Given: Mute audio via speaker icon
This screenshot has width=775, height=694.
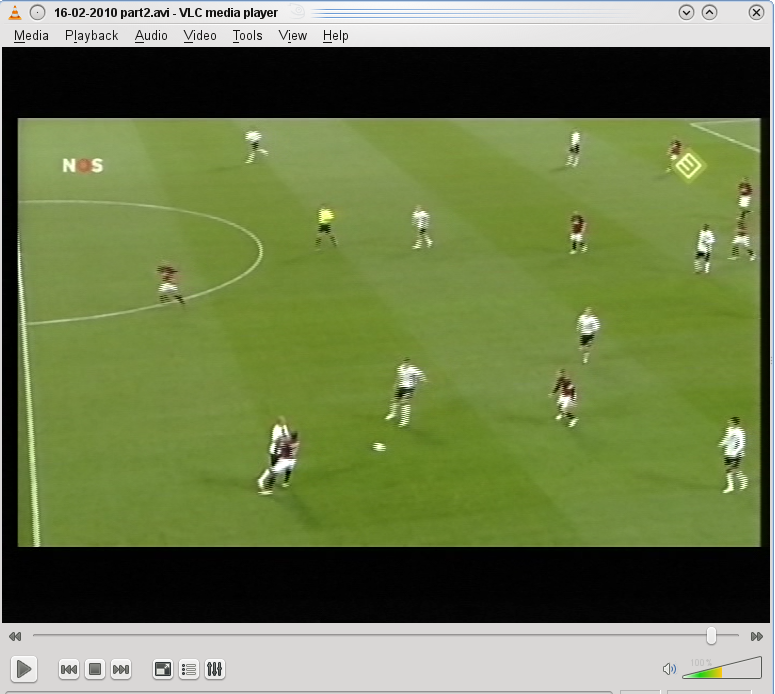Looking at the screenshot, I should [669, 669].
